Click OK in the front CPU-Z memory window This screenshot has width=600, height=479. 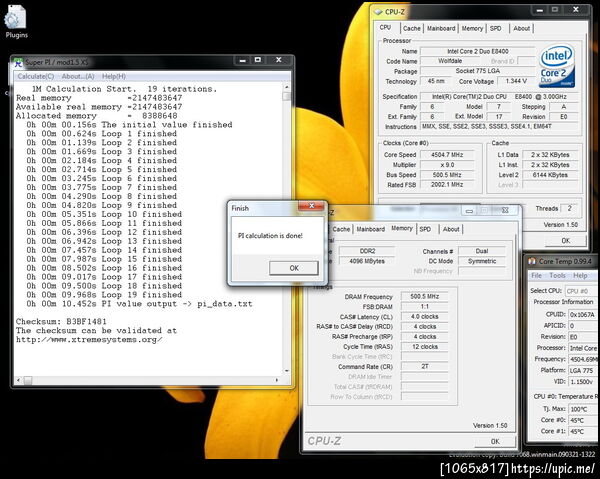pyautogui.click(x=495, y=441)
